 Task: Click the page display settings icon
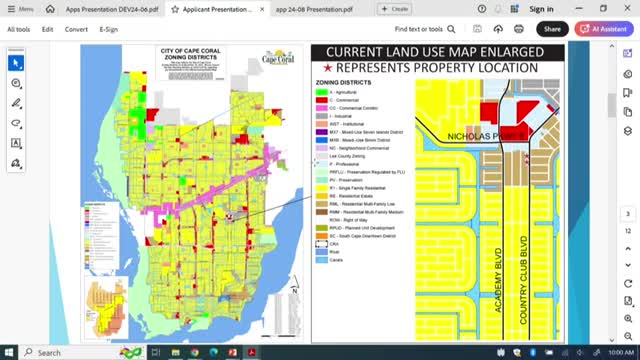pos(628,301)
